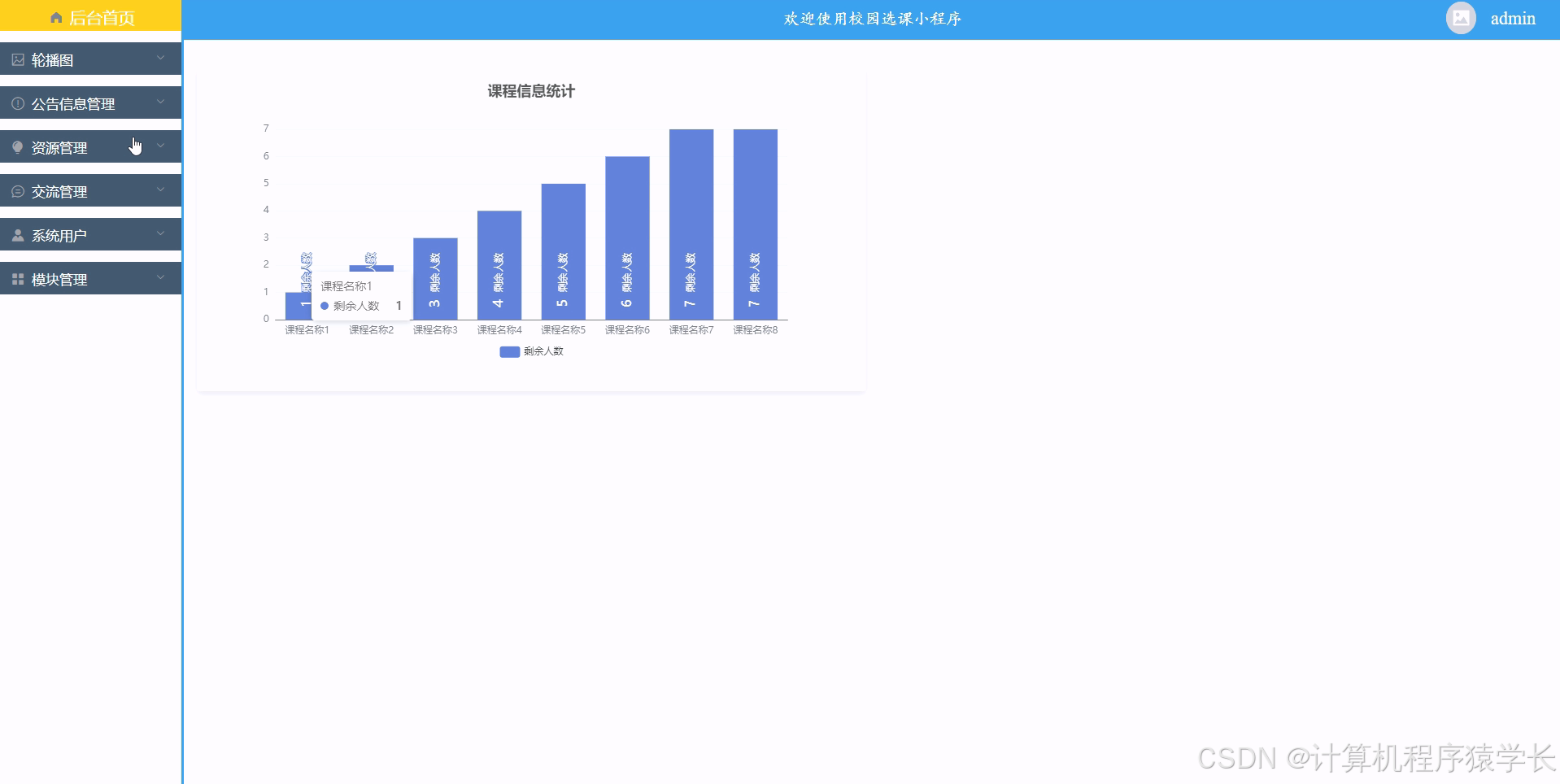Click the bar for 课程名称4
The image size is (1560, 784).
499,265
